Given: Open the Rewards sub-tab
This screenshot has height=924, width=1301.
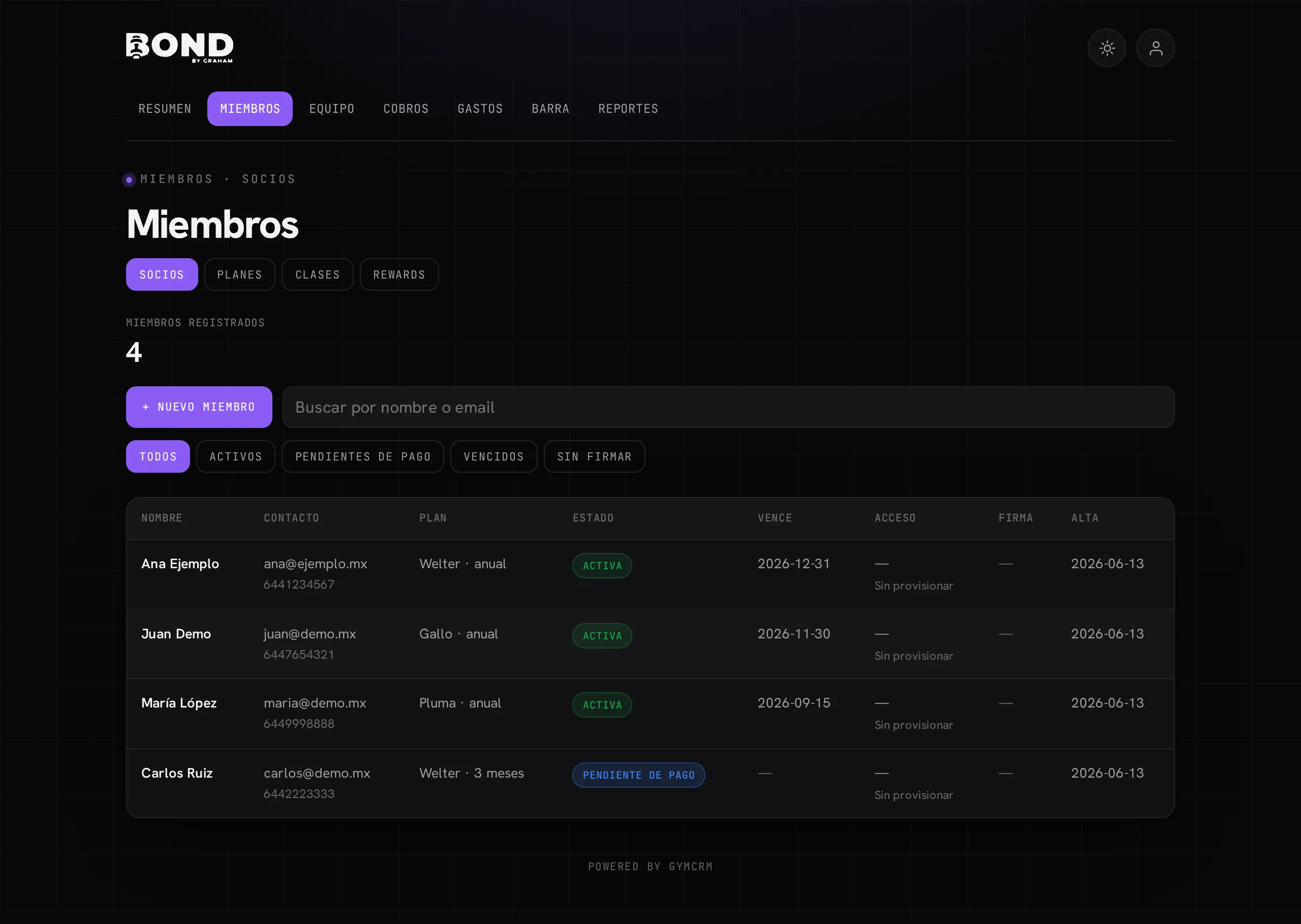Looking at the screenshot, I should pyautogui.click(x=399, y=275).
